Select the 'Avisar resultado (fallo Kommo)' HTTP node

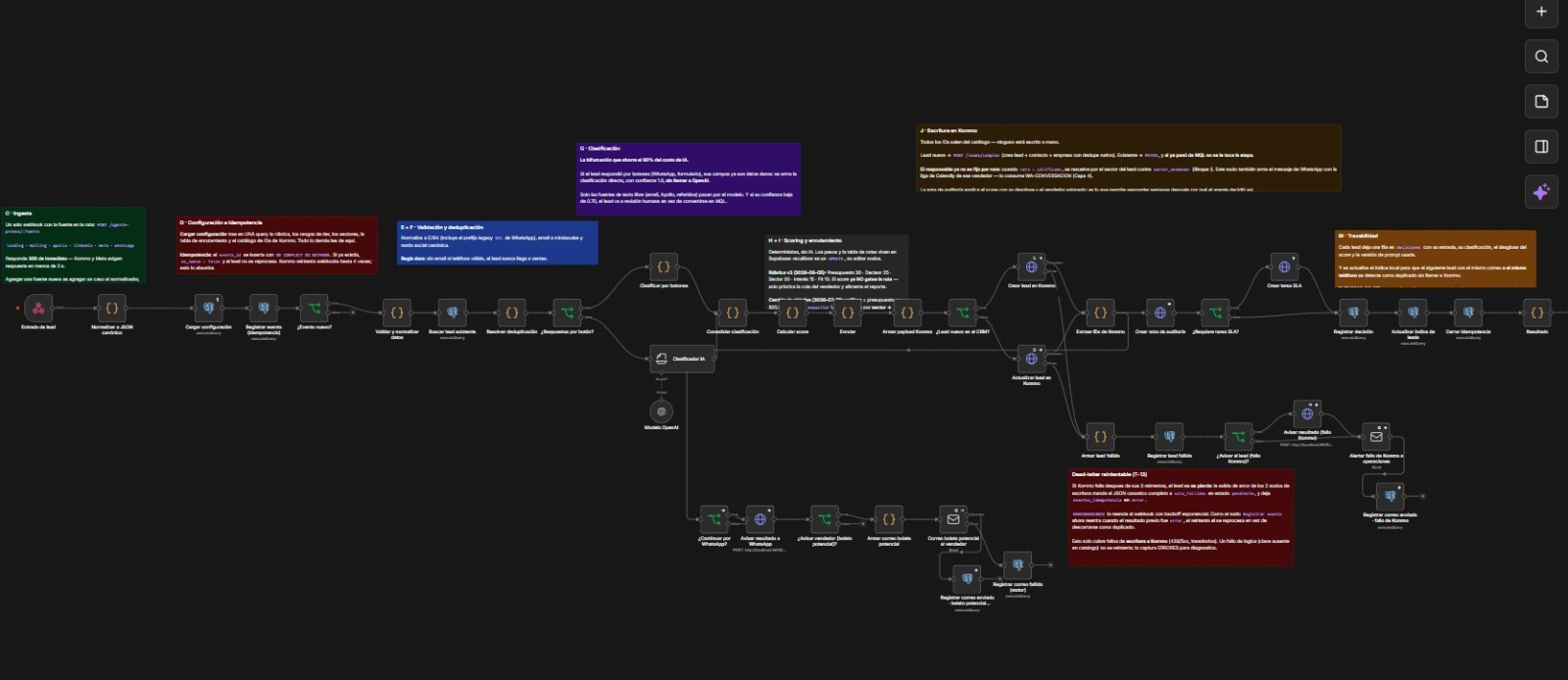[x=1307, y=413]
